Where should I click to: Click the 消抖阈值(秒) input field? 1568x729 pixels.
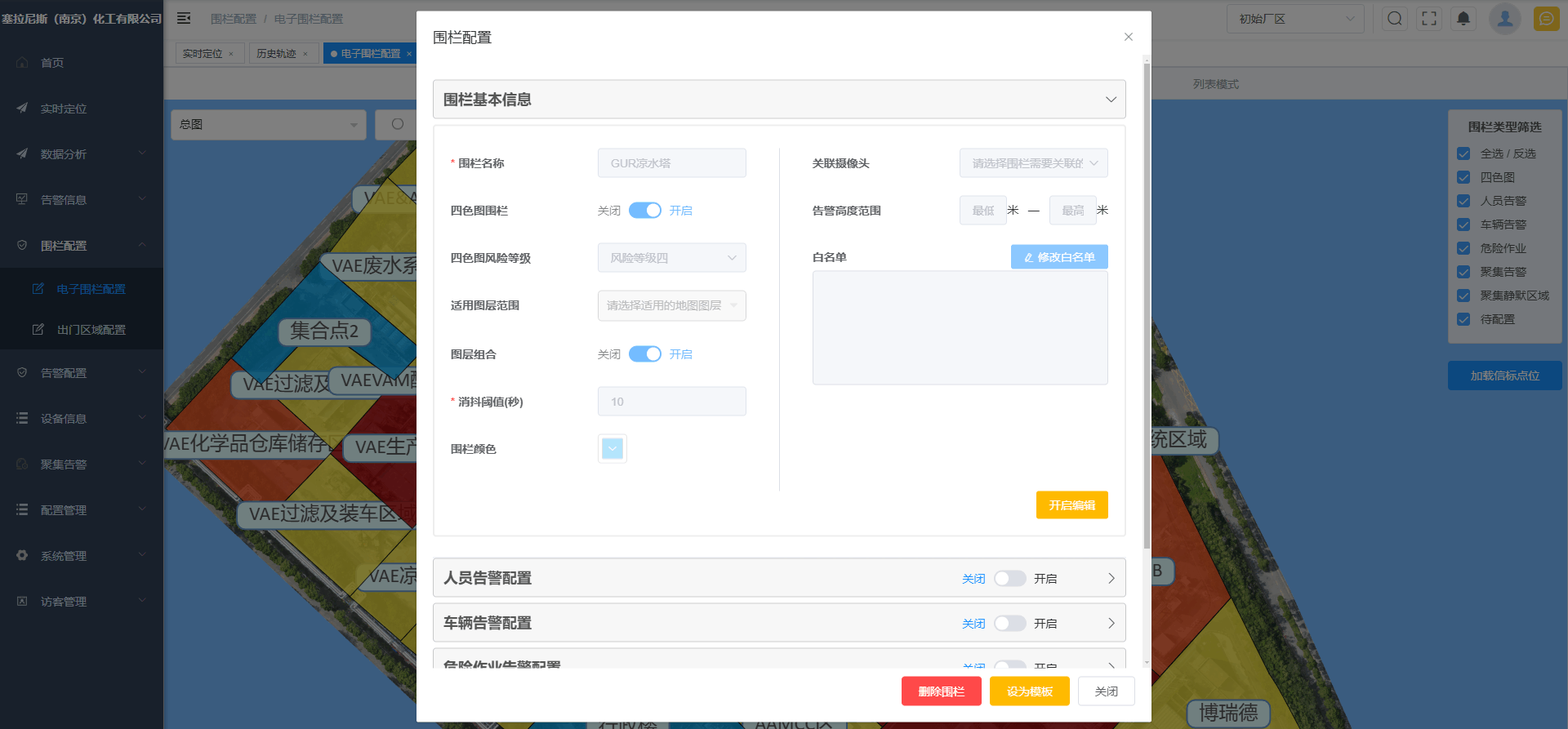pyautogui.click(x=672, y=402)
